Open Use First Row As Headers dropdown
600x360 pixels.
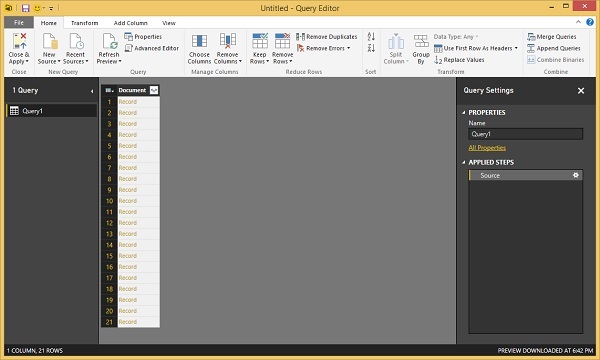[x=517, y=48]
